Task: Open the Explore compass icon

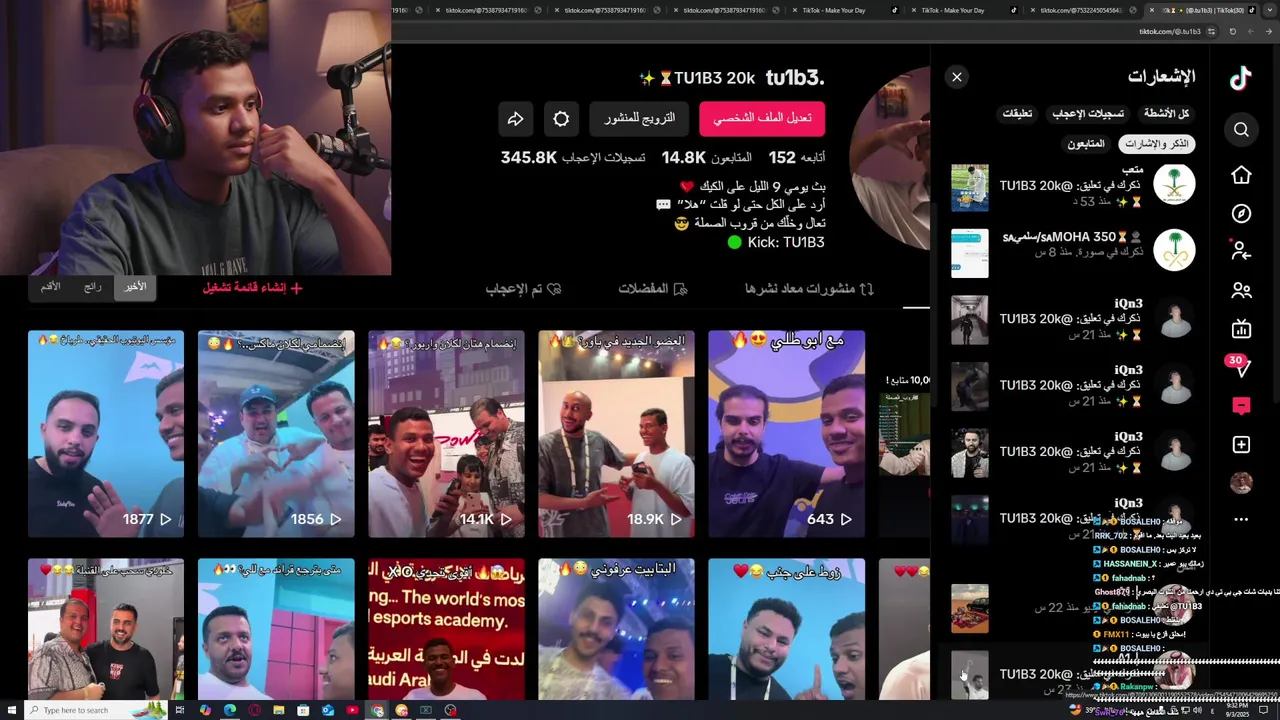Action: tap(1241, 213)
